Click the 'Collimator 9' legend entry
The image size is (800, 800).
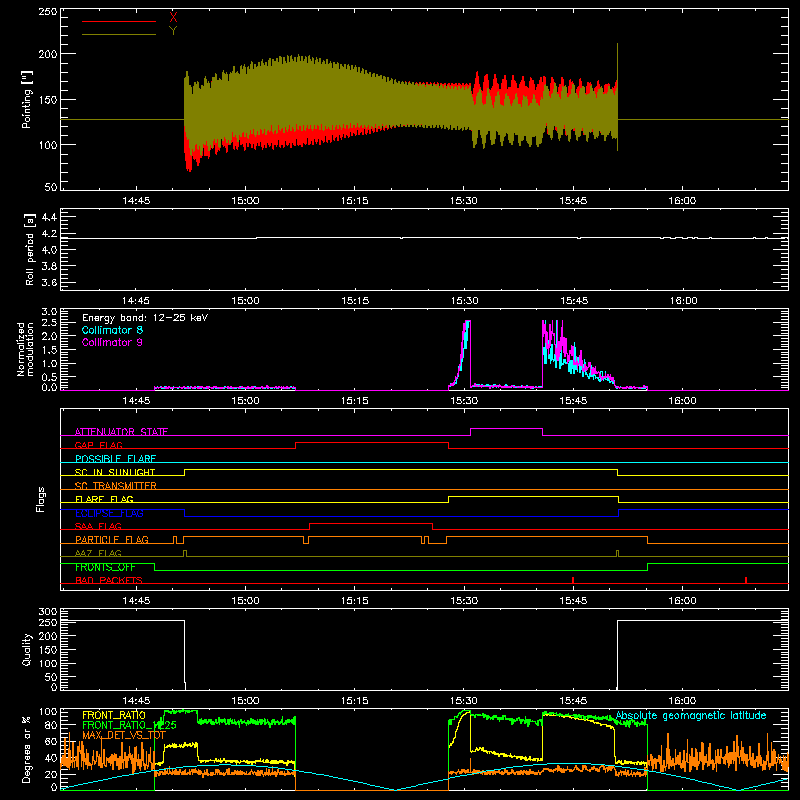coord(112,342)
